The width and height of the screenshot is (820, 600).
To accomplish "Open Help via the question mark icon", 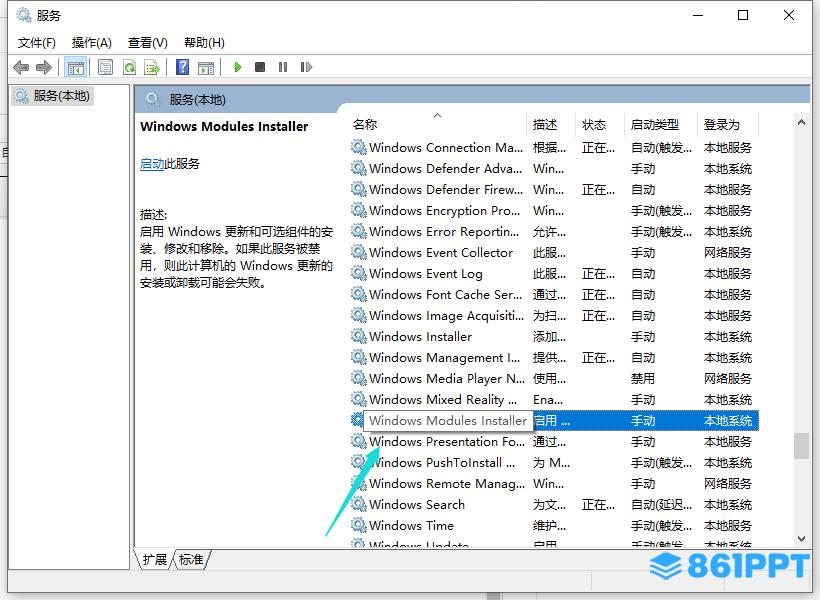I will tap(183, 67).
